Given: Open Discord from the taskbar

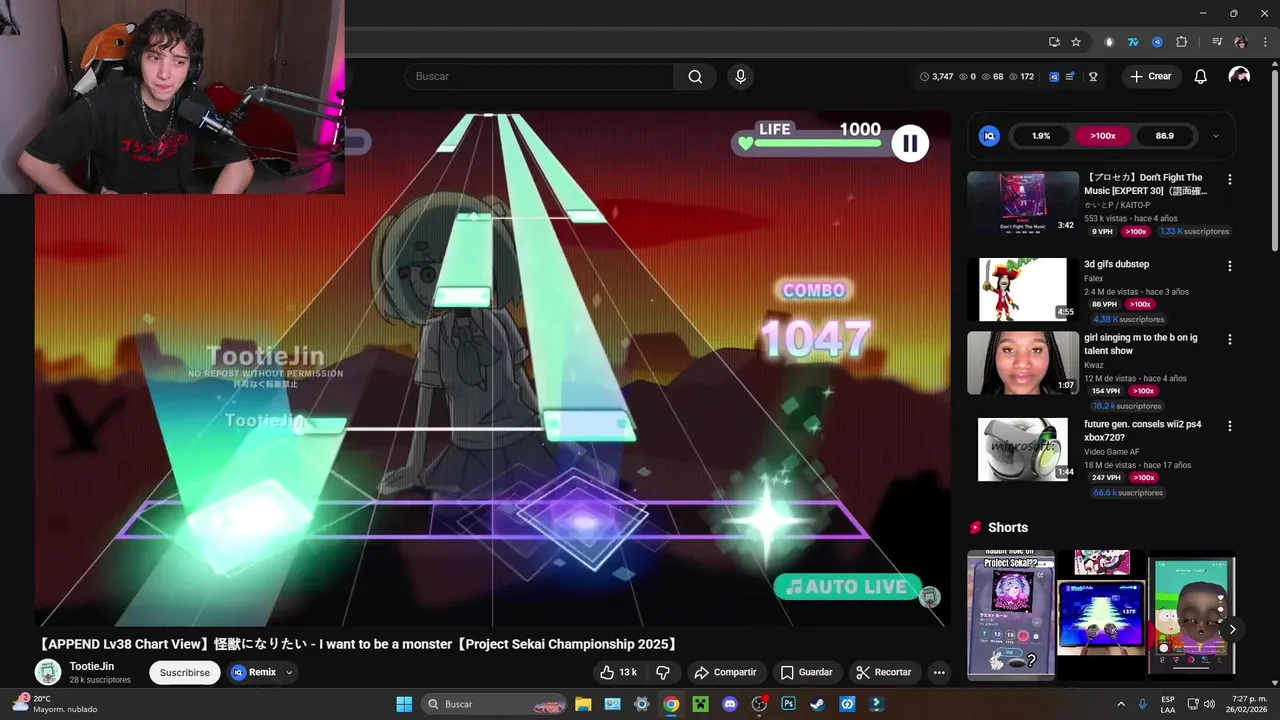Looking at the screenshot, I should click(730, 704).
